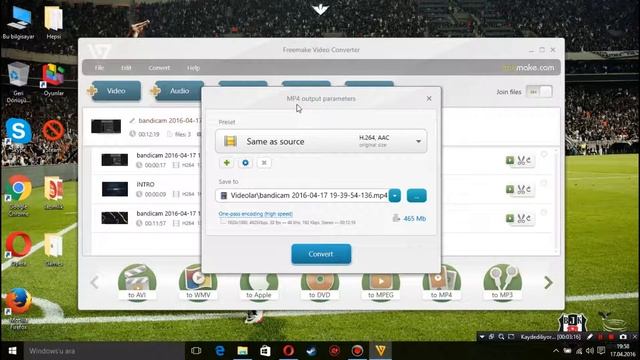
Task: Select the to WMV output format
Action: (198, 282)
